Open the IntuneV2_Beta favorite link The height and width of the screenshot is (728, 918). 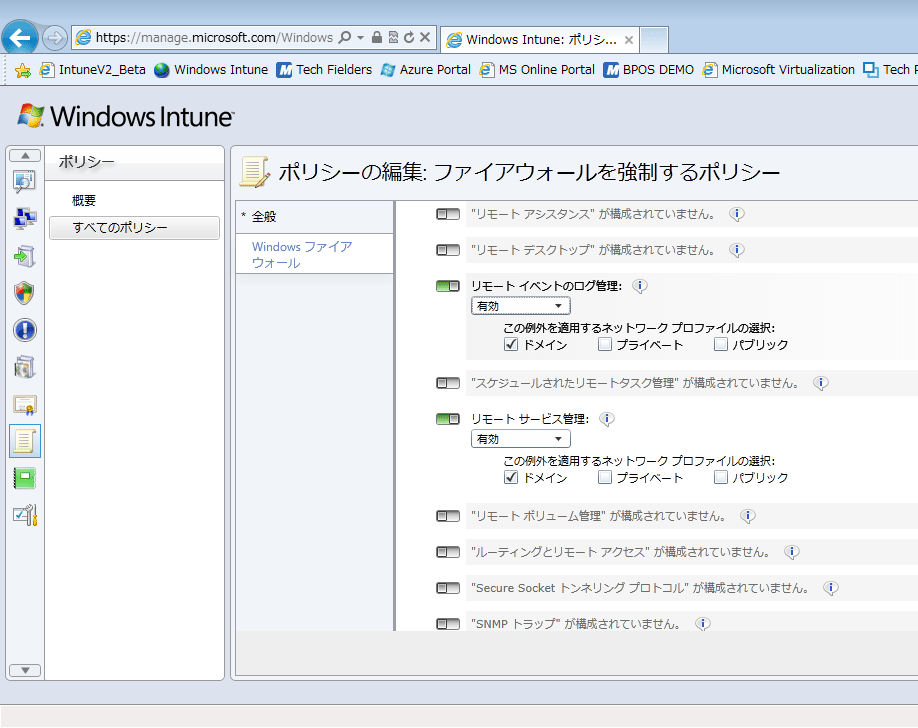[x=93, y=70]
